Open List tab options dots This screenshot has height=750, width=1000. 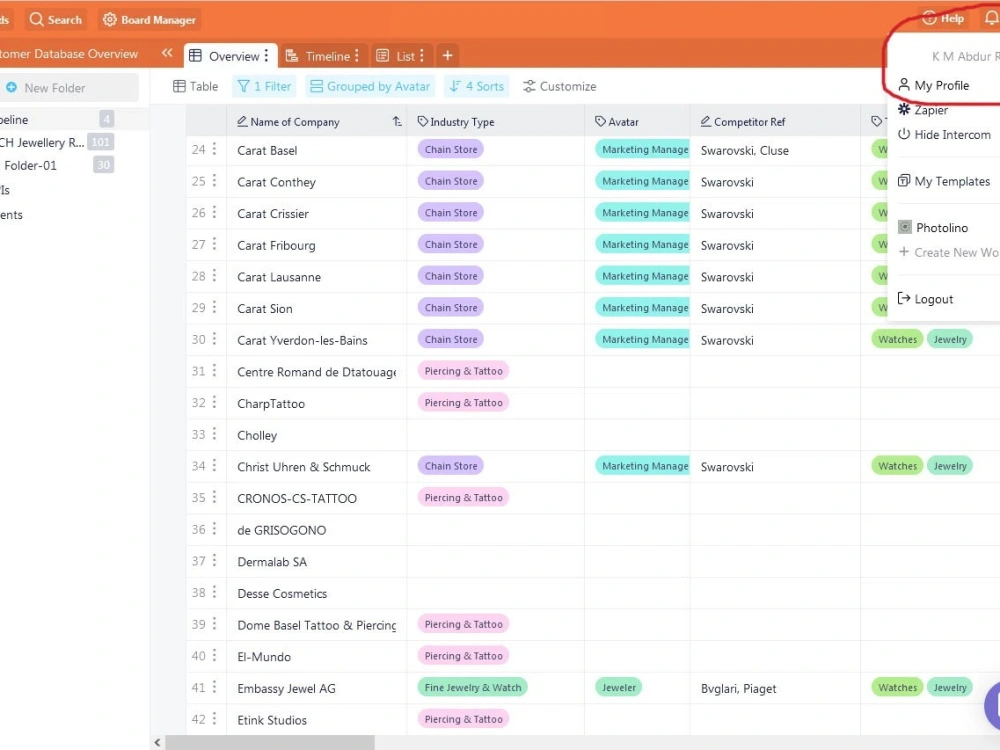[422, 56]
